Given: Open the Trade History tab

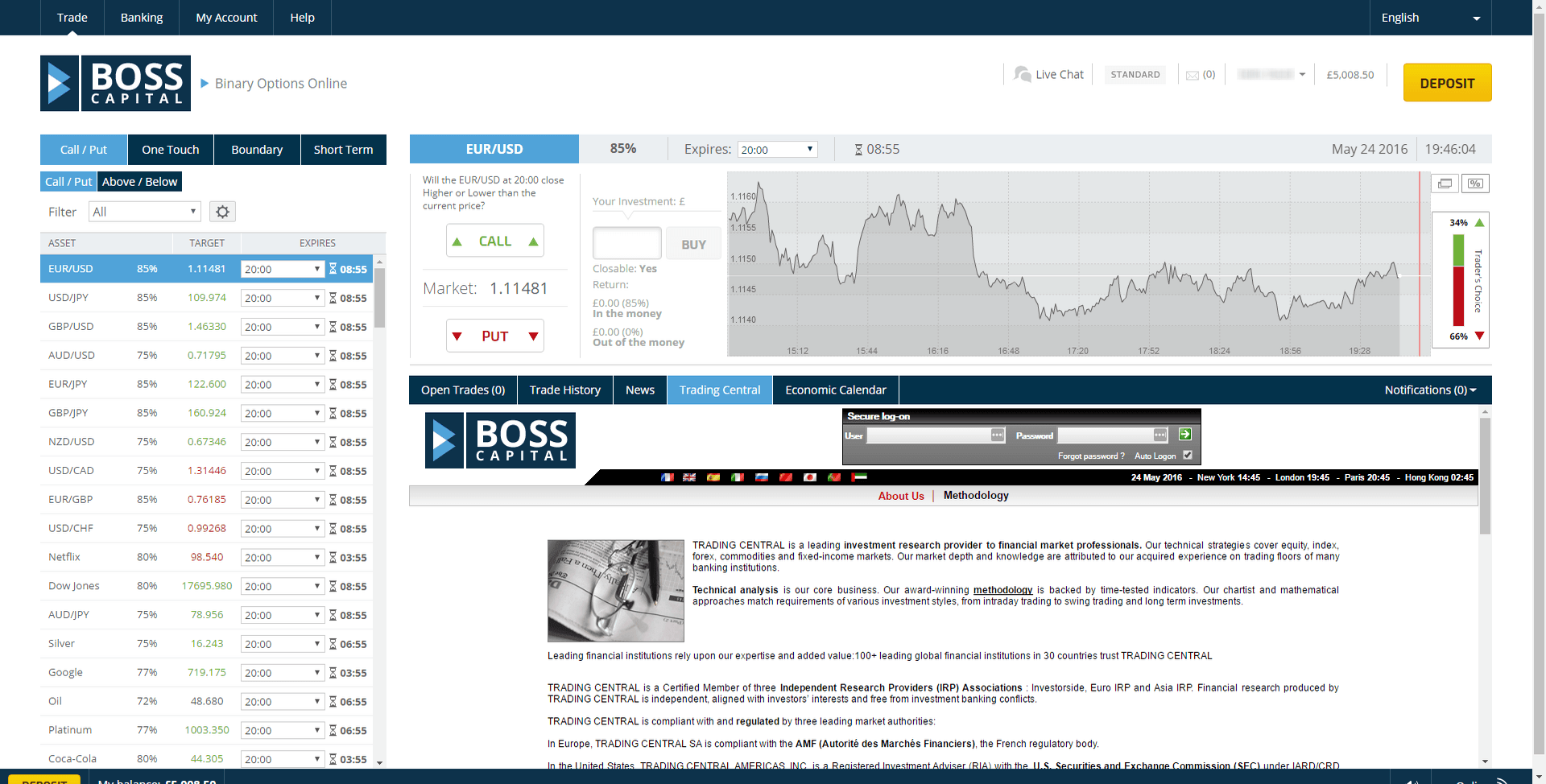Looking at the screenshot, I should [565, 390].
